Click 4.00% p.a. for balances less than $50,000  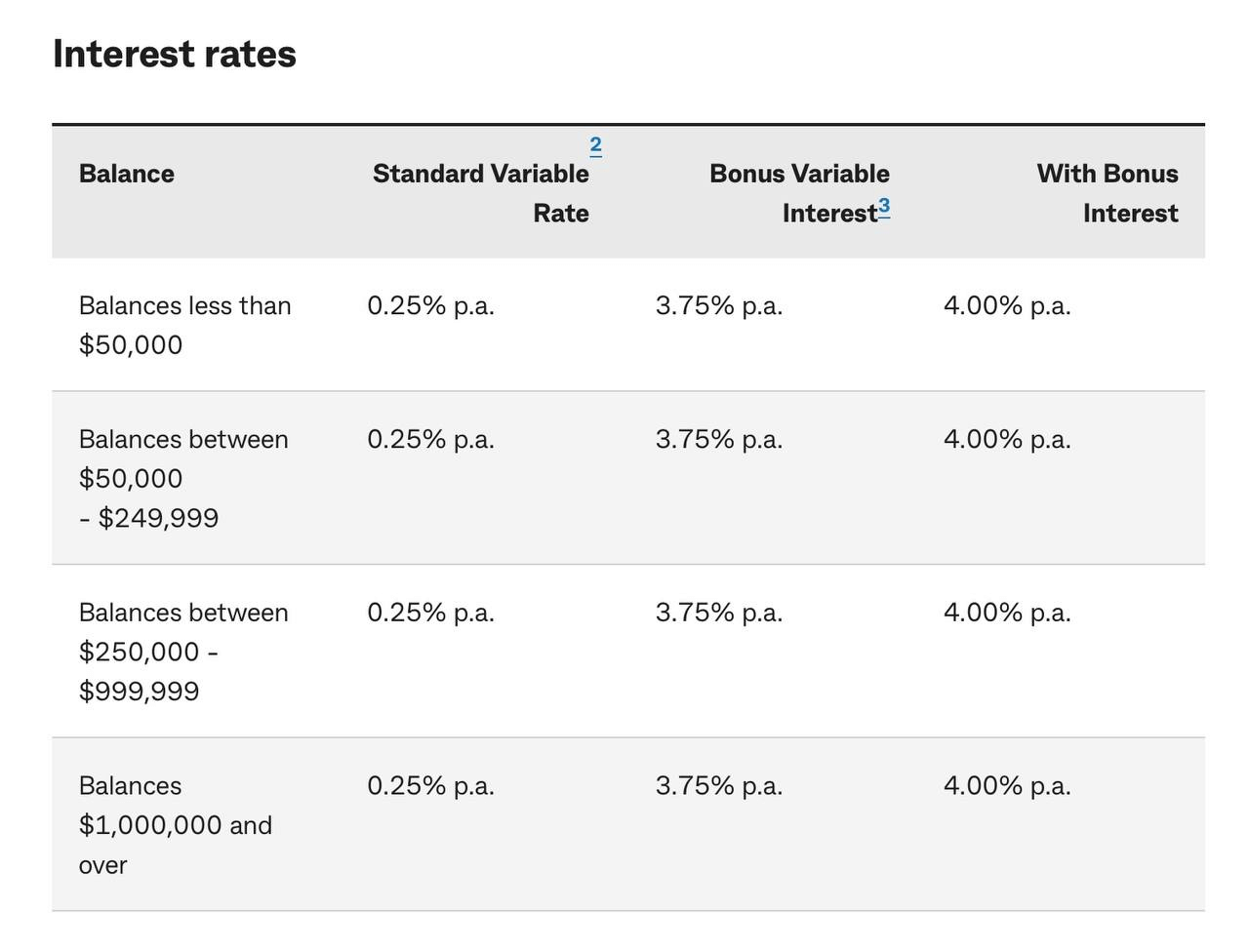tap(1007, 306)
